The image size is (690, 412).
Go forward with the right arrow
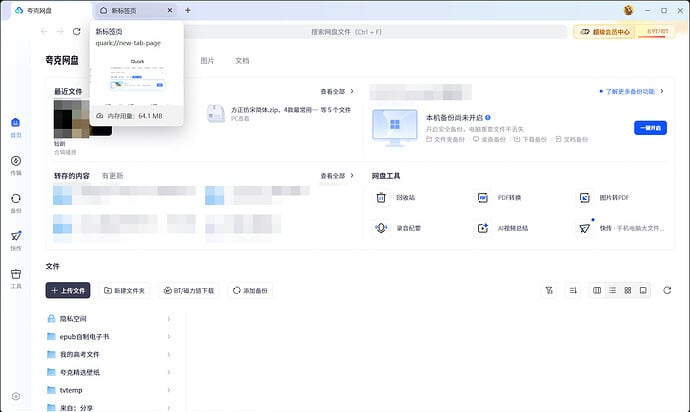[x=60, y=32]
